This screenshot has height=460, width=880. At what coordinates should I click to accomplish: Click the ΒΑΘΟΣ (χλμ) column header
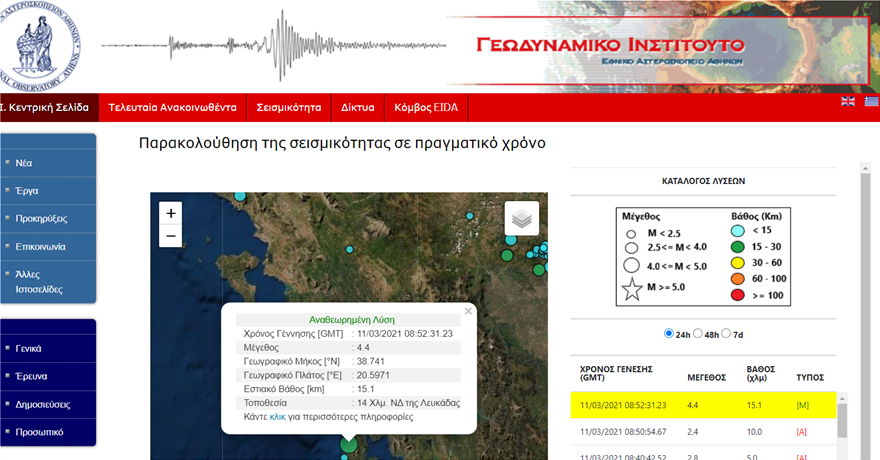point(760,373)
